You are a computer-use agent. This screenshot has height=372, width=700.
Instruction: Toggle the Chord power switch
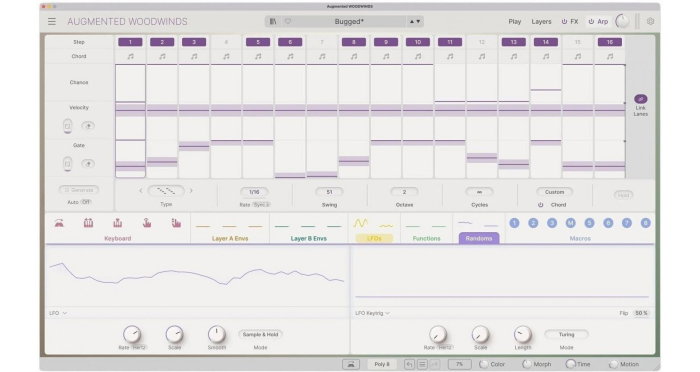coord(541,205)
